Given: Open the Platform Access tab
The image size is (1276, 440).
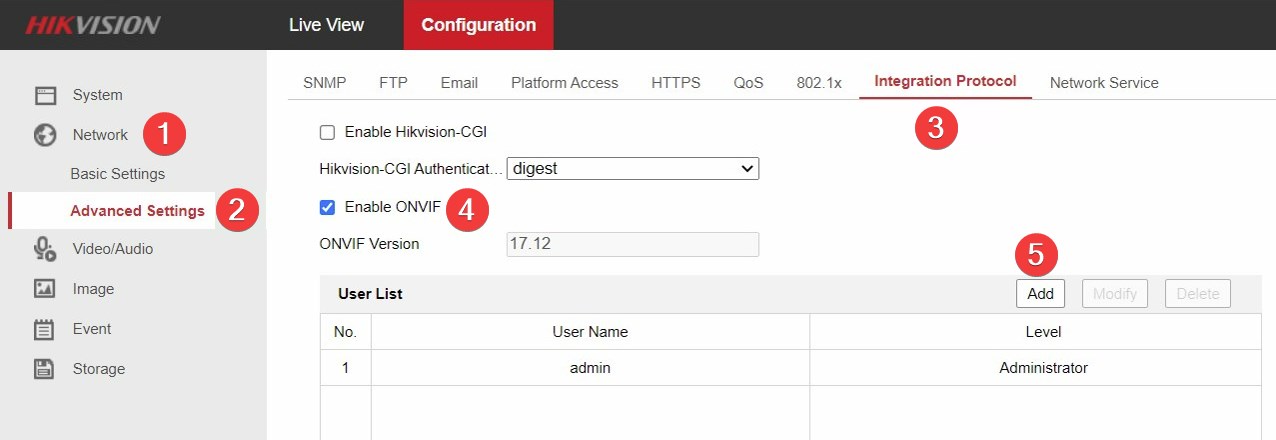Looking at the screenshot, I should click(x=564, y=83).
